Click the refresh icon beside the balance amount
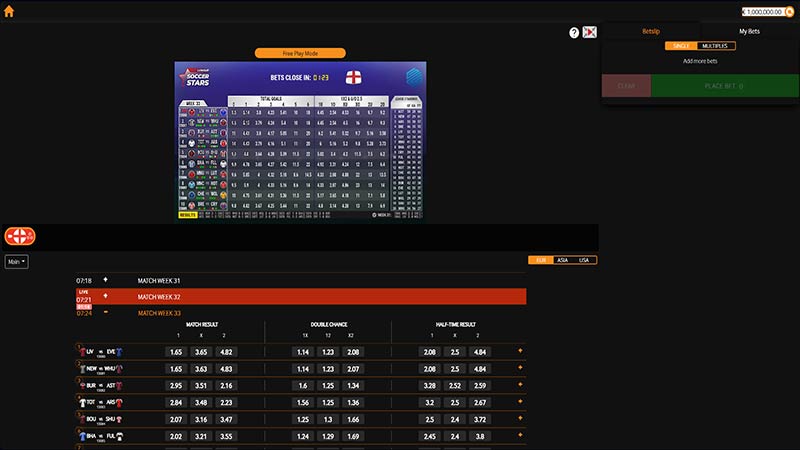Viewport: 800px width, 450px height. pyautogui.click(x=789, y=12)
